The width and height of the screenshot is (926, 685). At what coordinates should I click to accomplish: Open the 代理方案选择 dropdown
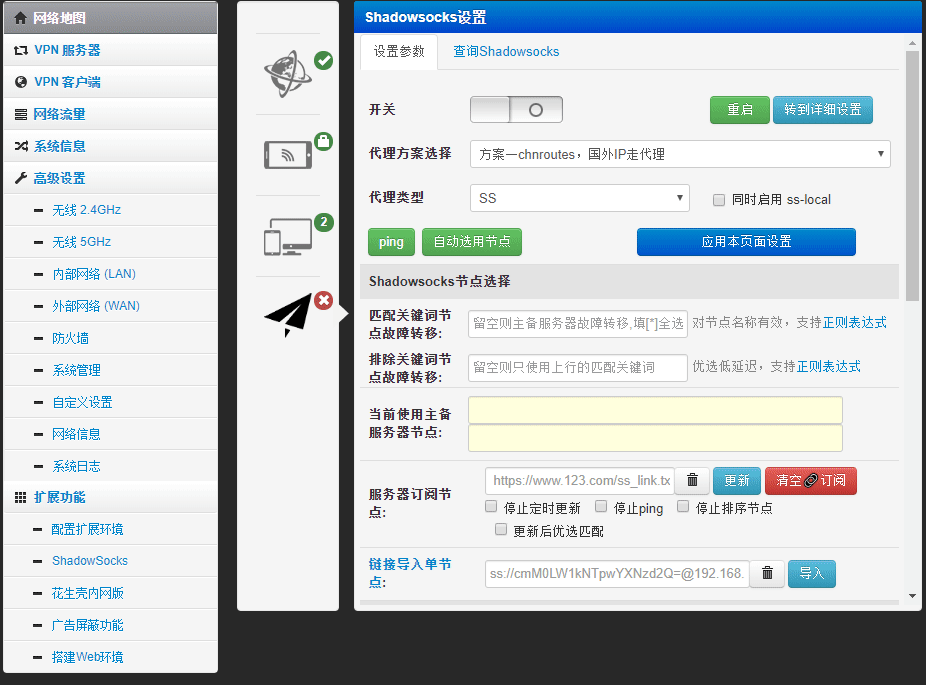point(680,154)
